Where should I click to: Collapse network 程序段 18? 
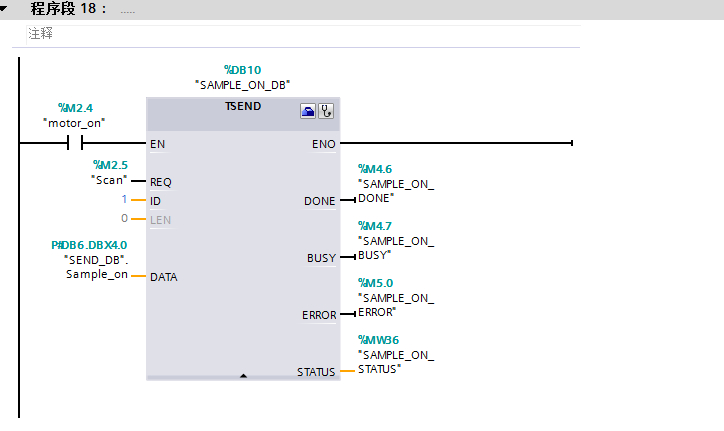[x=8, y=9]
